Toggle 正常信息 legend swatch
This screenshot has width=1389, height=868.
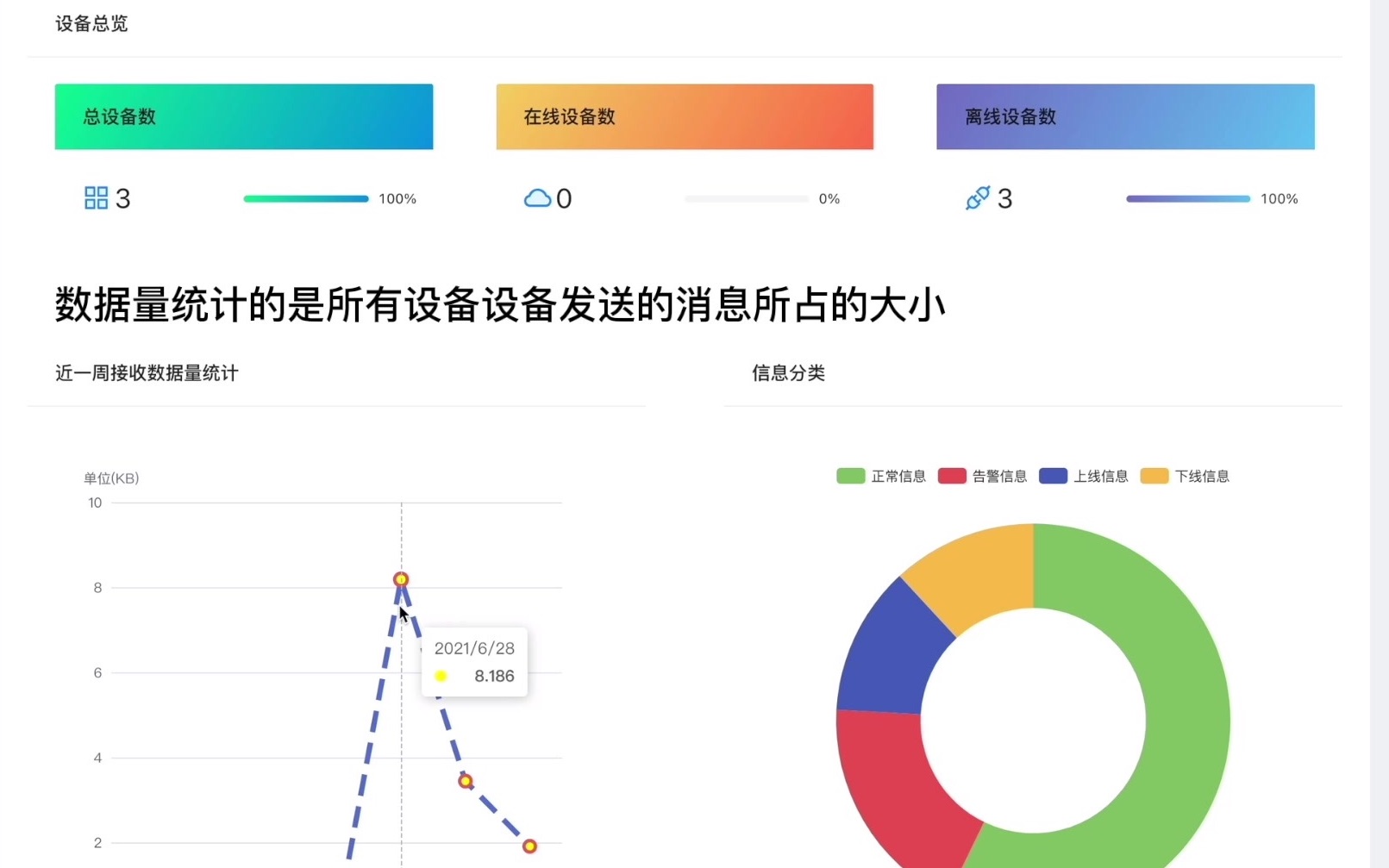(850, 476)
